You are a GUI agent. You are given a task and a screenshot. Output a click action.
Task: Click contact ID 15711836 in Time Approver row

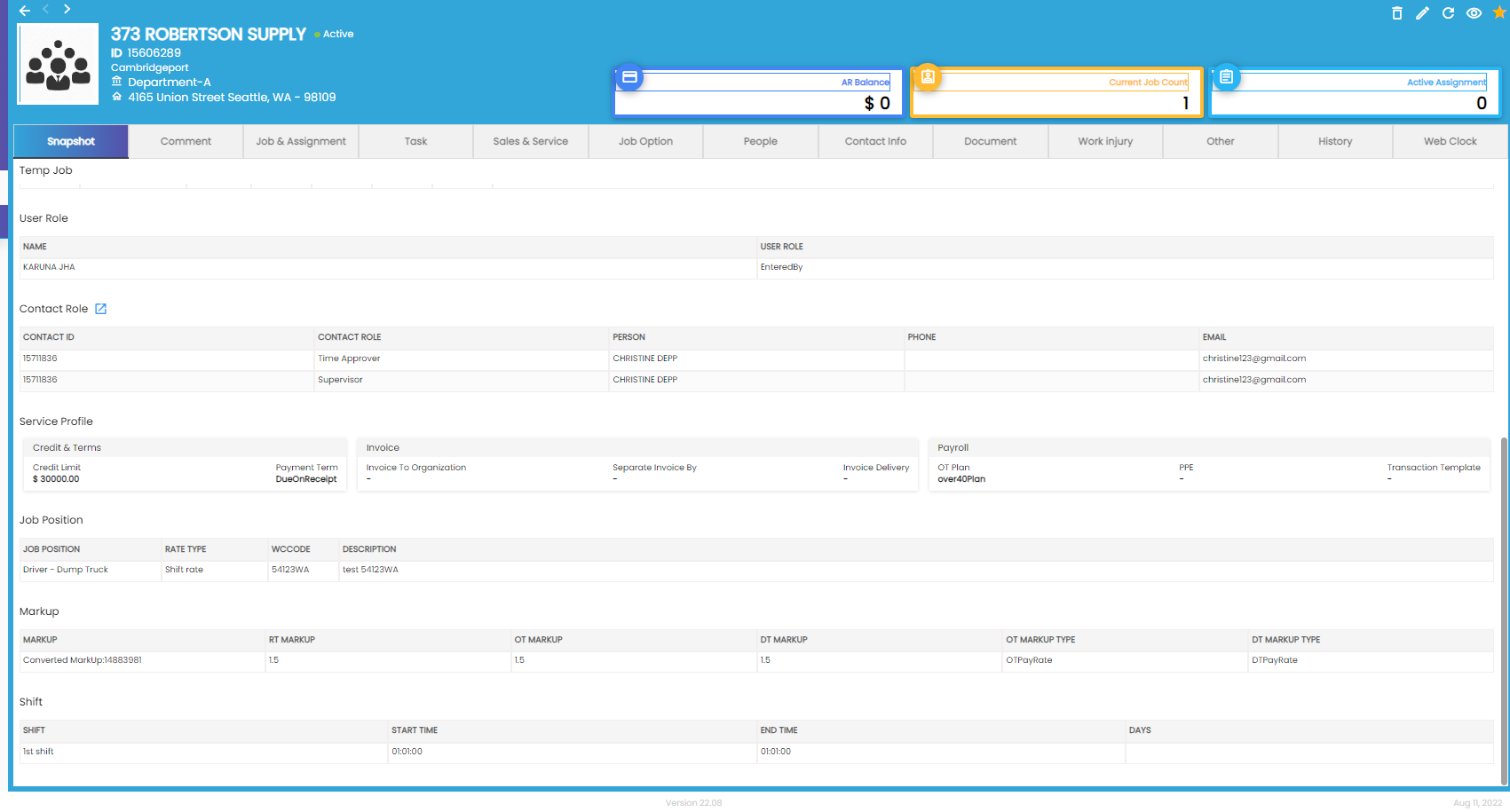pyautogui.click(x=40, y=359)
